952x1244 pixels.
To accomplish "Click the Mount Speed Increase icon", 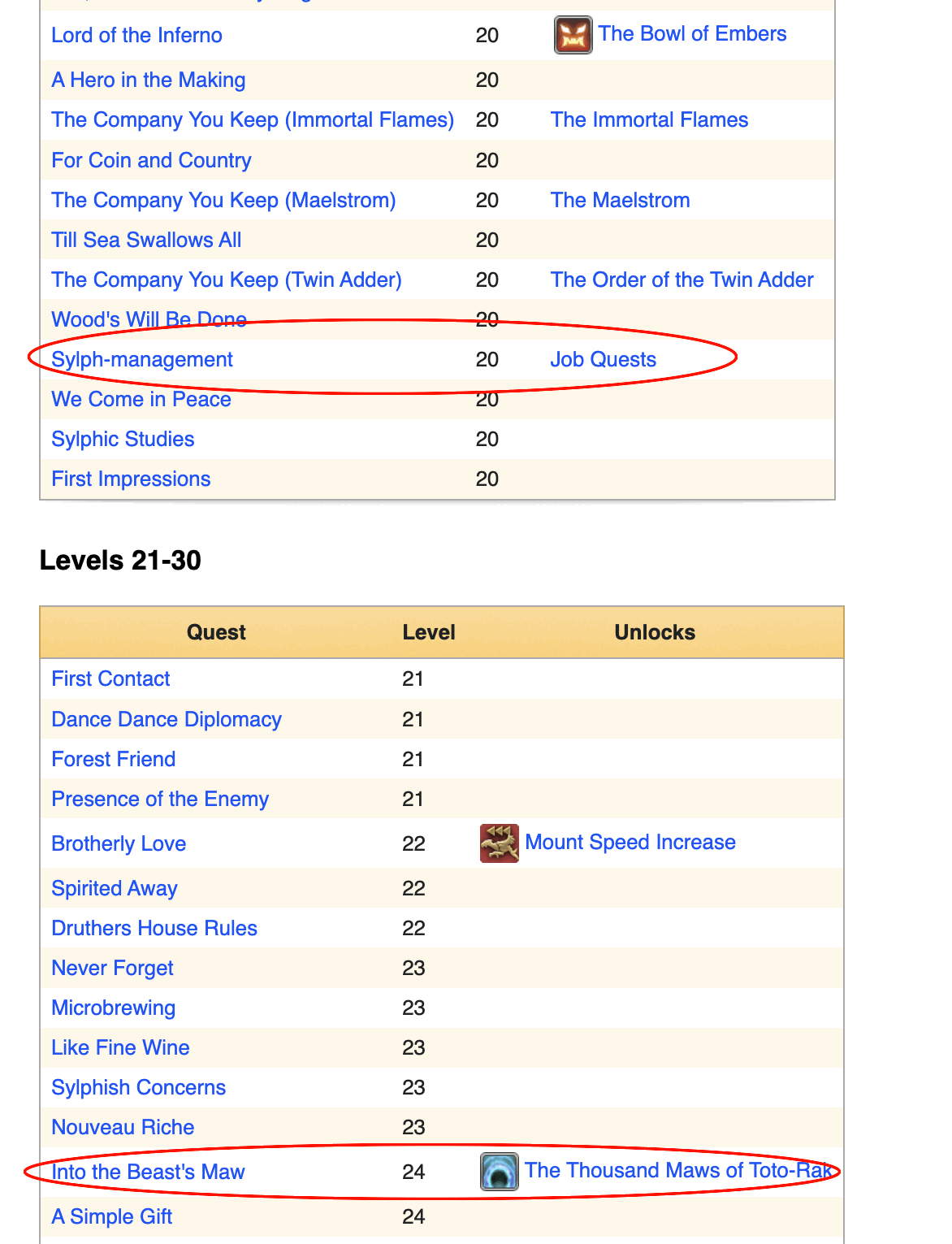I will click(x=500, y=843).
